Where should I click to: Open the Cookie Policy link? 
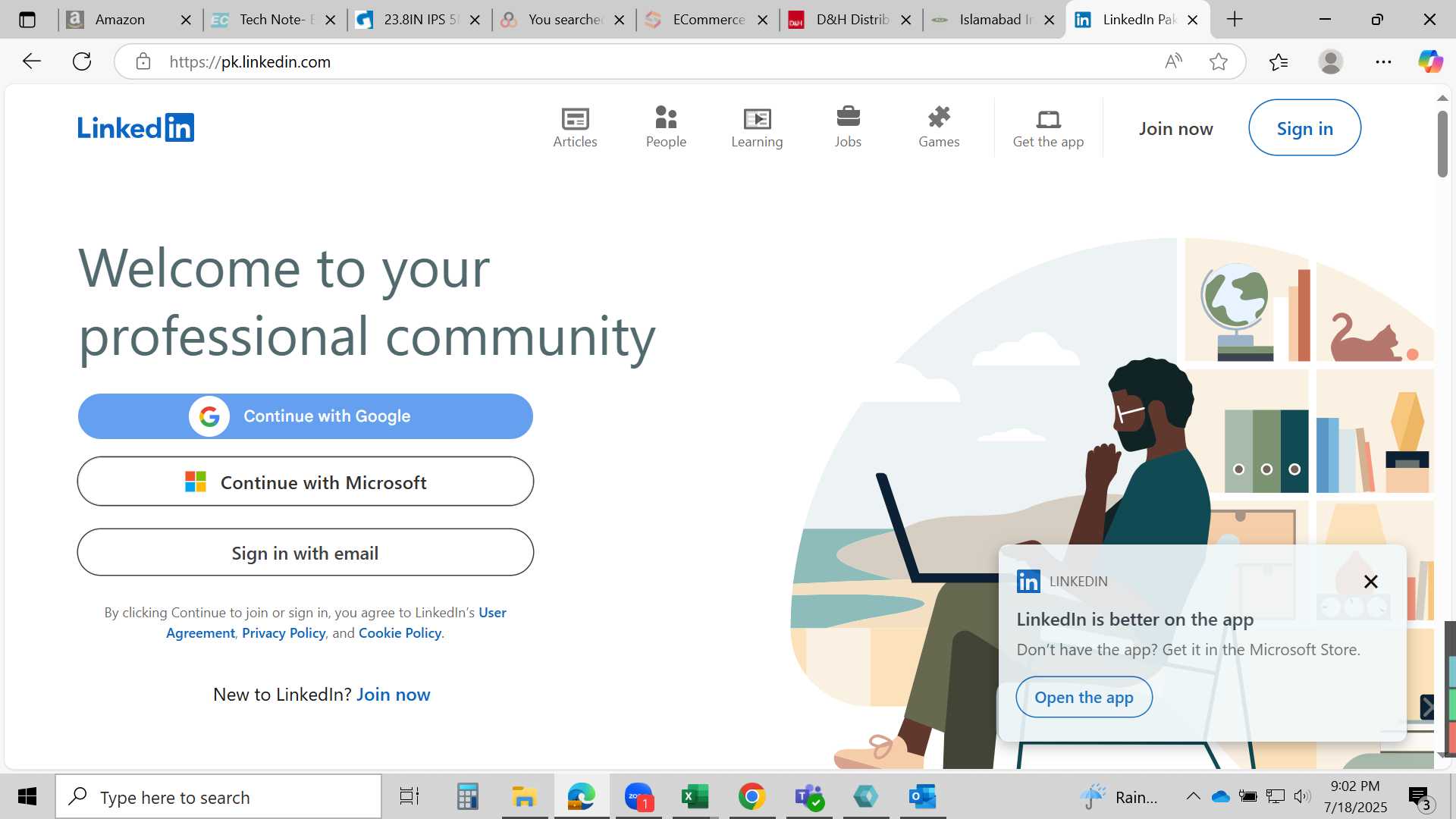[x=400, y=633]
